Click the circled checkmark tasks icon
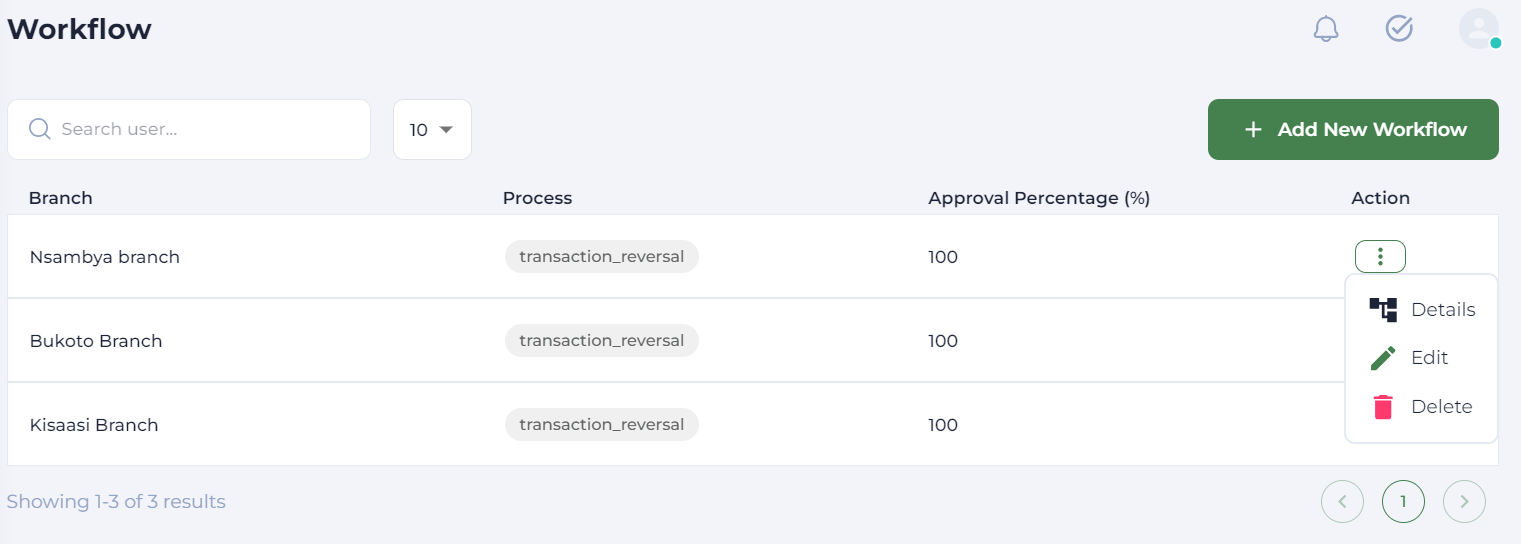The image size is (1521, 544). click(x=1399, y=29)
